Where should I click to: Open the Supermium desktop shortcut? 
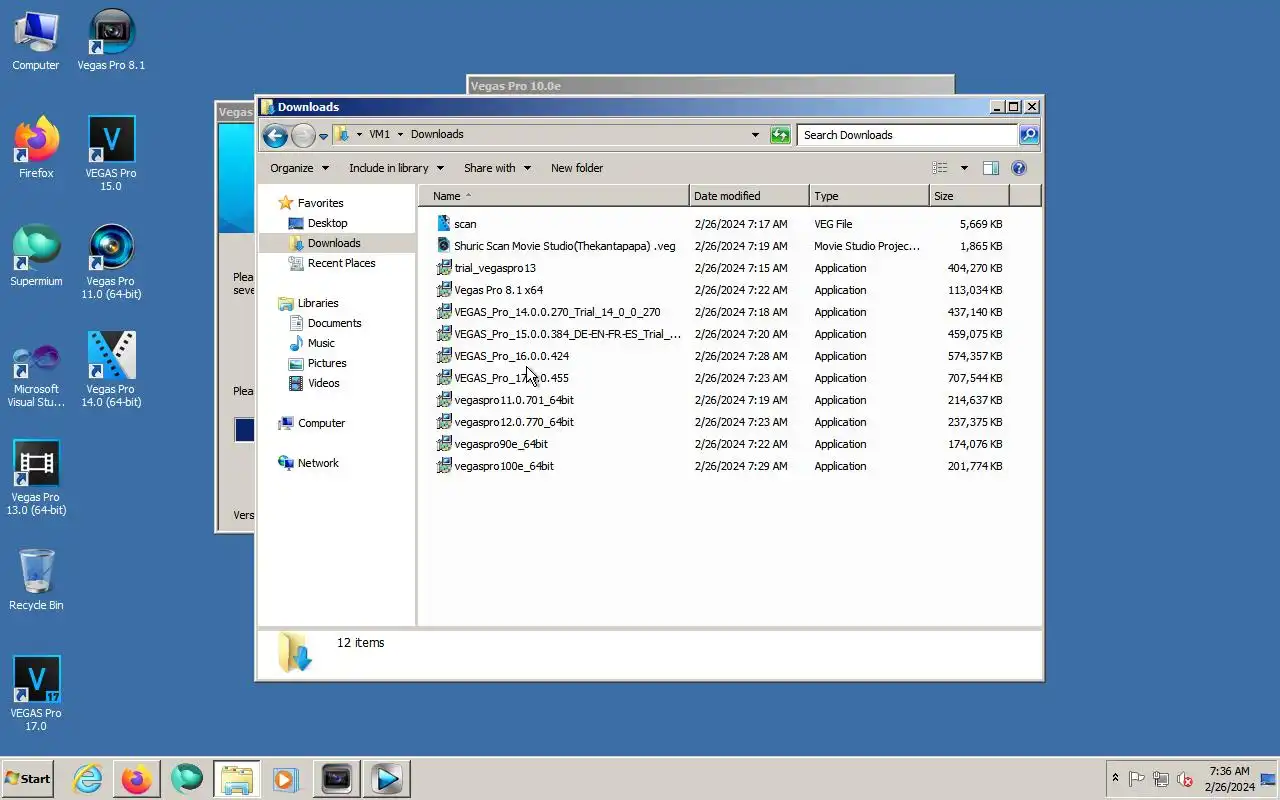(x=36, y=256)
